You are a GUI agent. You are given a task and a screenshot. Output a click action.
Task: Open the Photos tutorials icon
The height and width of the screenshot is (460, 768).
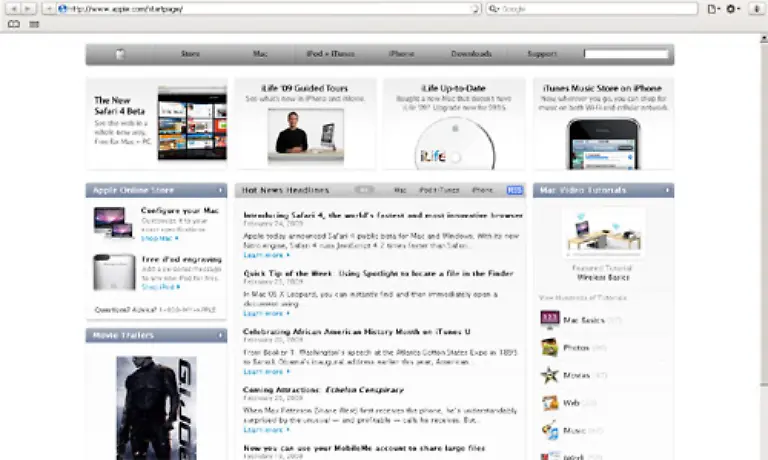550,348
